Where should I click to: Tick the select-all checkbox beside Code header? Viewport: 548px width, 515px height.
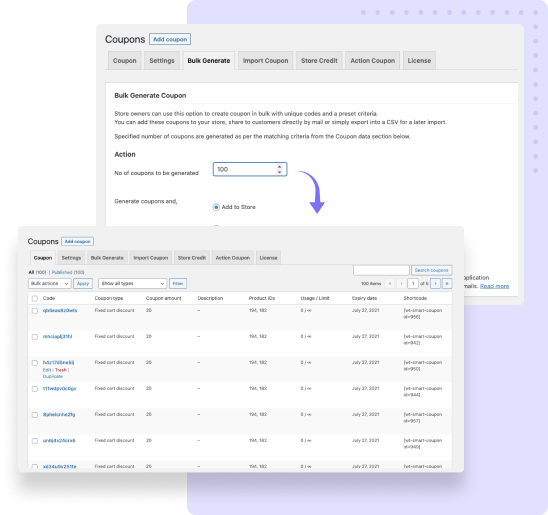pyautogui.click(x=35, y=298)
